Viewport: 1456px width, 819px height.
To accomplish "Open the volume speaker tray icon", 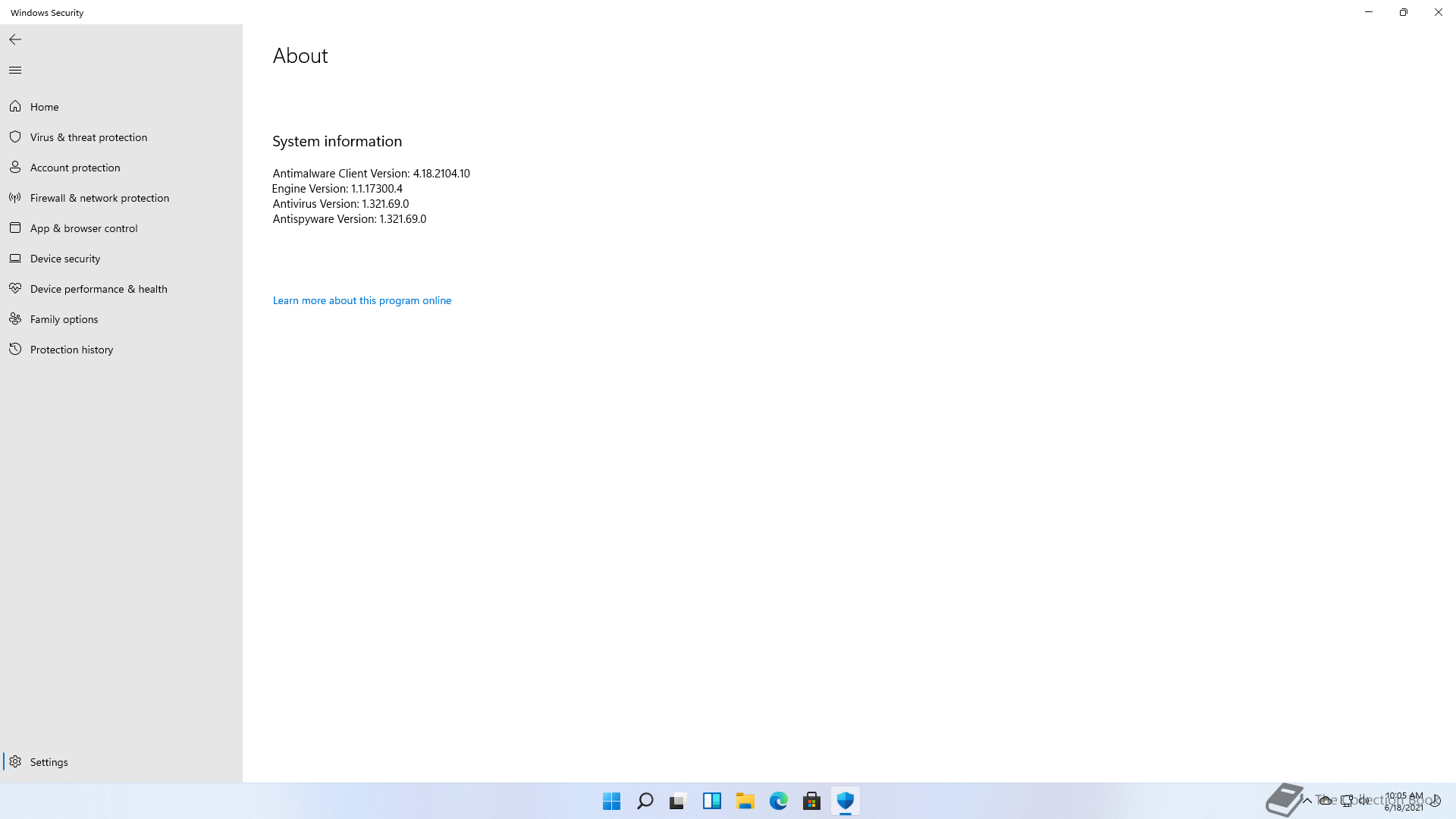I will coord(1364,801).
